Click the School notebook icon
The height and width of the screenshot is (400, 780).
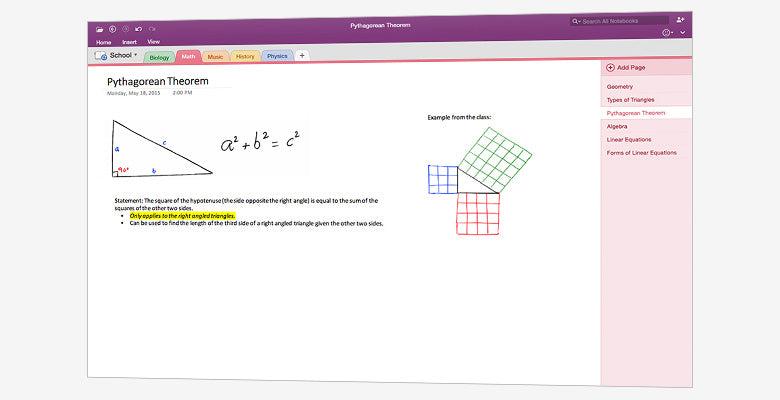(x=102, y=56)
